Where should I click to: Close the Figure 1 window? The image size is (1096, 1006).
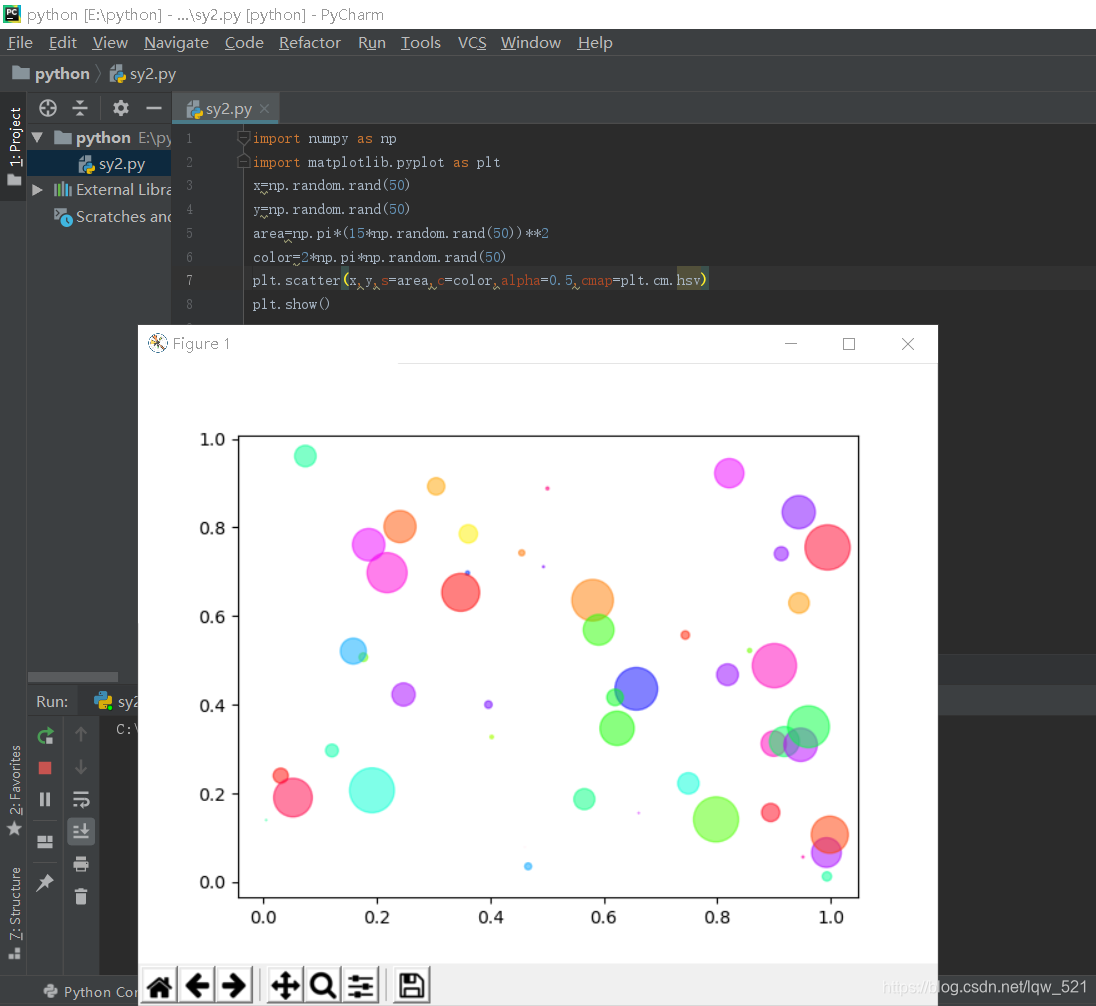pos(907,344)
